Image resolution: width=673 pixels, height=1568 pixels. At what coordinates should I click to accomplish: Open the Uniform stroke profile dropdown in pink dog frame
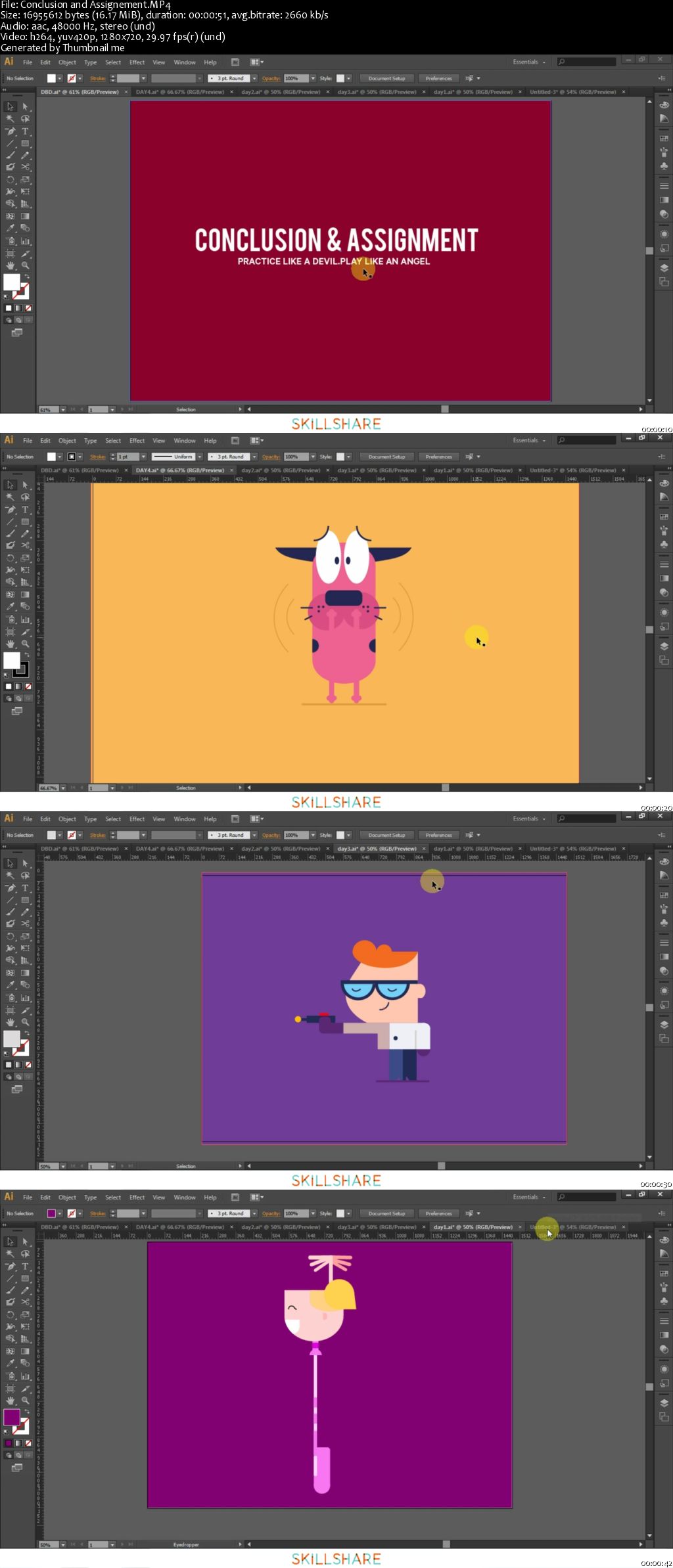click(199, 457)
